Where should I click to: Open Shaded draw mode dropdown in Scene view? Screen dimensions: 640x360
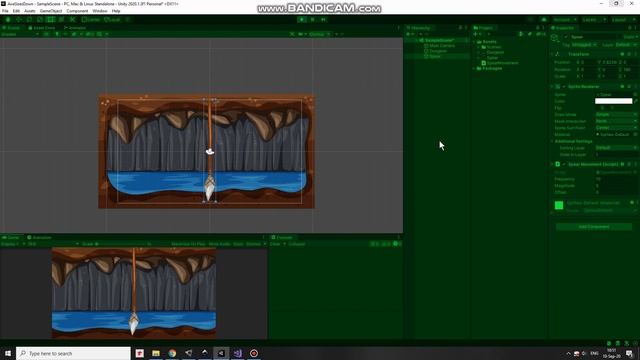tap(20, 34)
